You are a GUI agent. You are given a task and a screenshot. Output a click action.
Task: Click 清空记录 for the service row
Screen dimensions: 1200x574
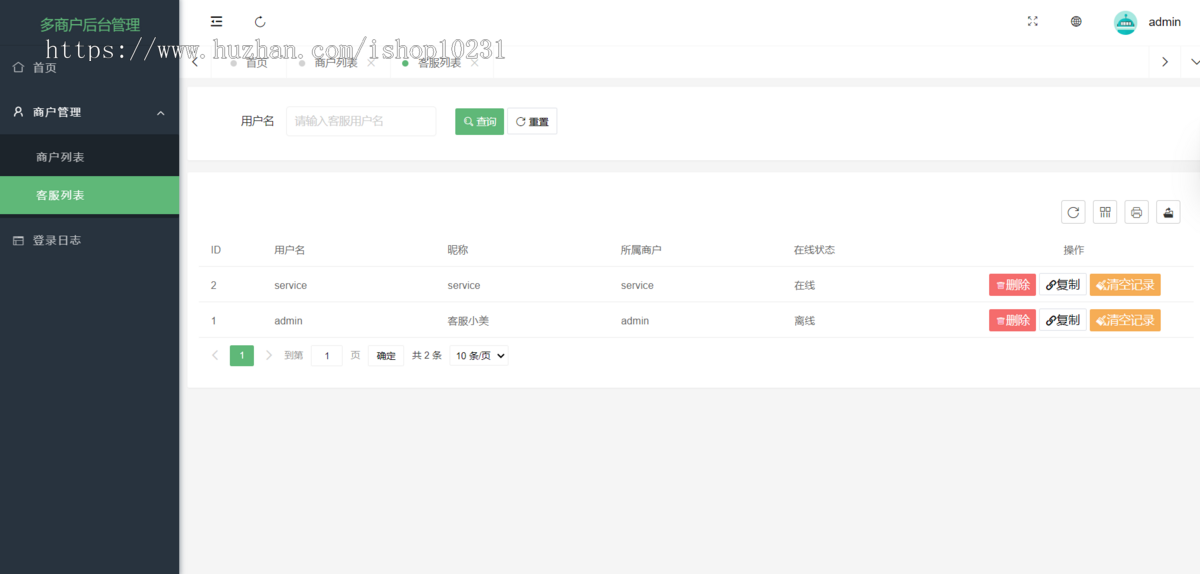click(1125, 285)
